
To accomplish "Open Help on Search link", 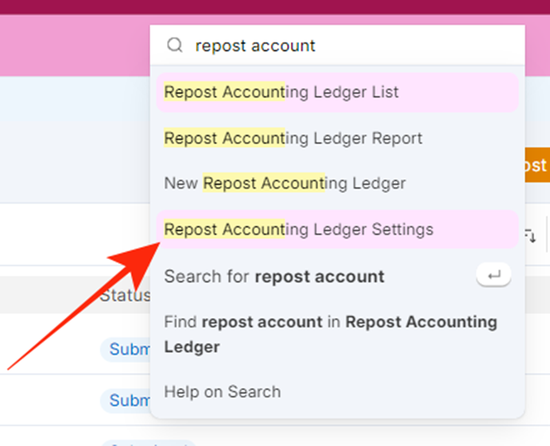I will (222, 392).
